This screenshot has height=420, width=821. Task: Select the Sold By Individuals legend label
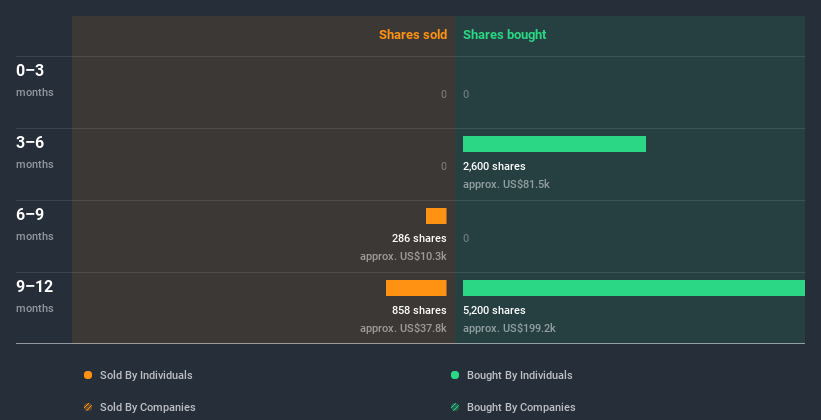(146, 375)
